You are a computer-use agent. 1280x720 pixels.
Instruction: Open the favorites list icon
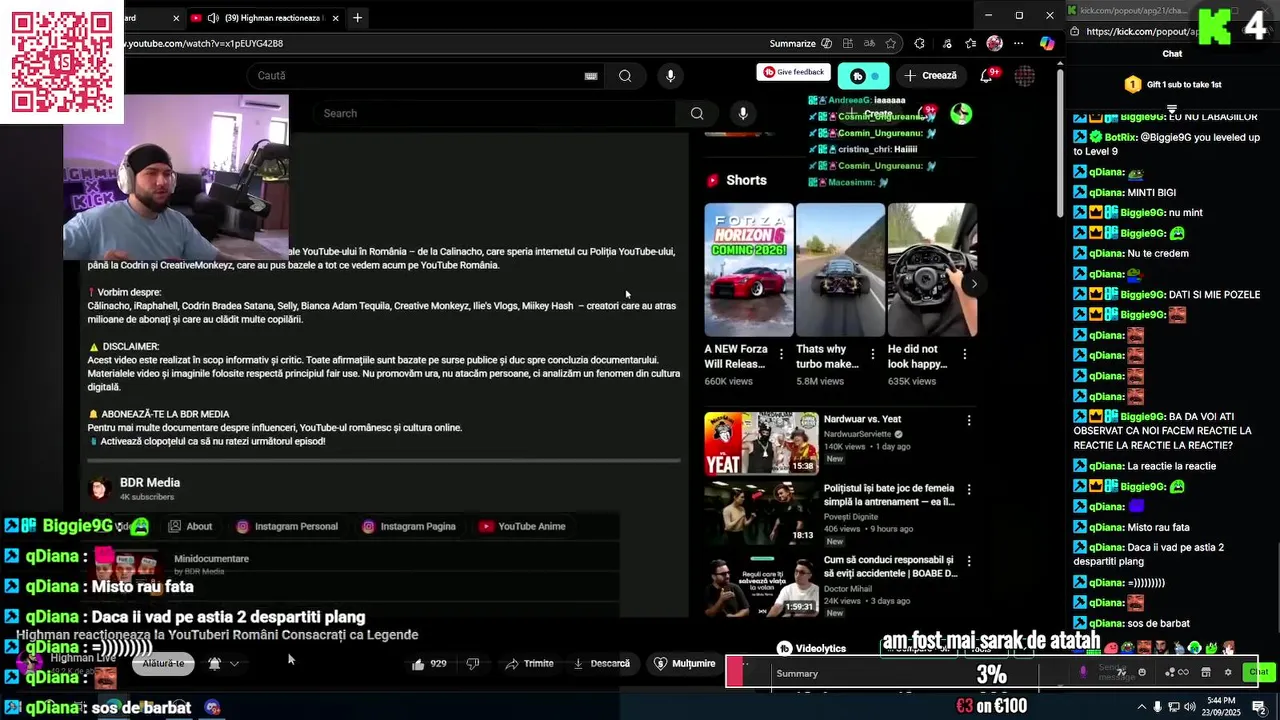click(970, 44)
